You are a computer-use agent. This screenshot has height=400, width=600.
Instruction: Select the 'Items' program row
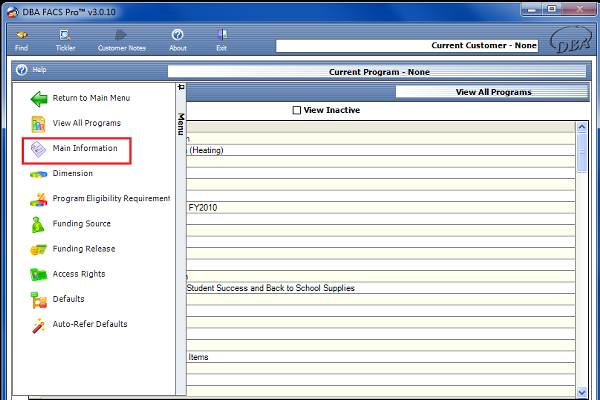pos(381,357)
